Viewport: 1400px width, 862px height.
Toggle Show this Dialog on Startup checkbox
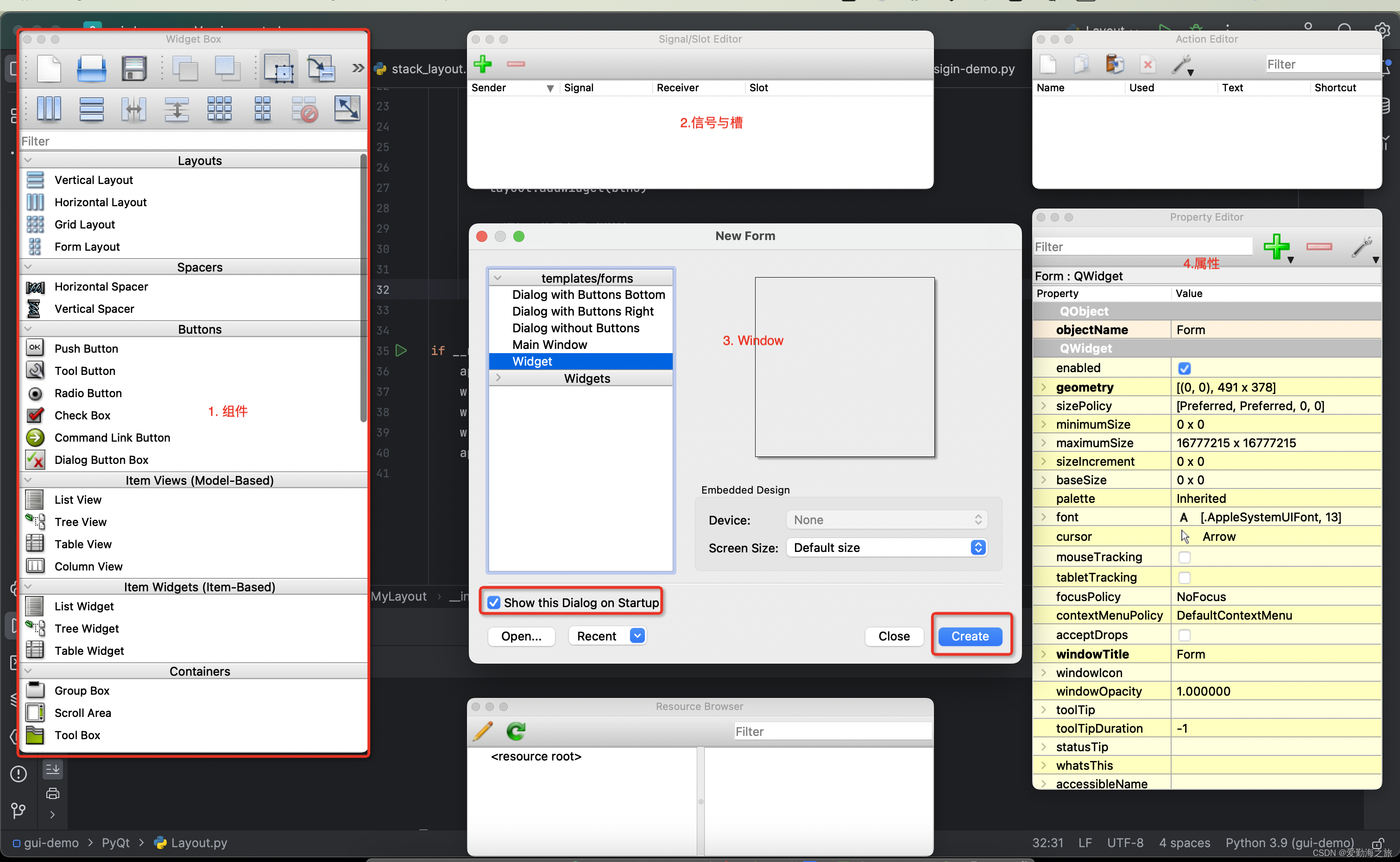pos(492,602)
